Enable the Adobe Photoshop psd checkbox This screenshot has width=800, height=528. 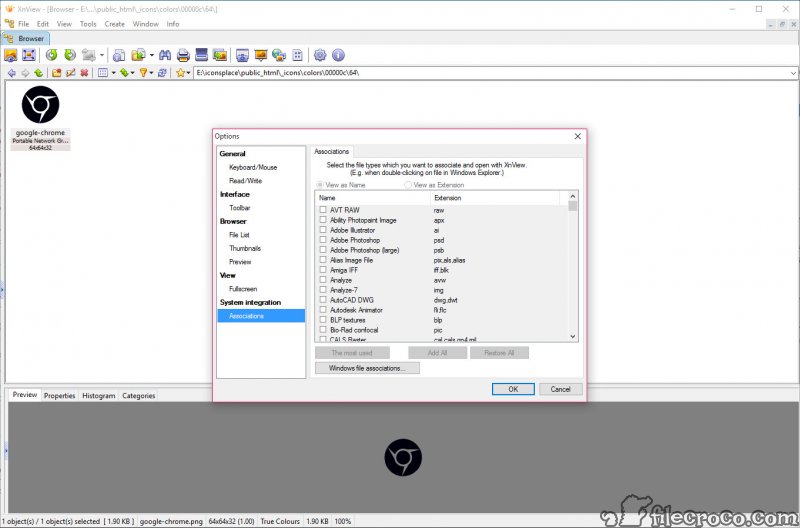click(323, 240)
